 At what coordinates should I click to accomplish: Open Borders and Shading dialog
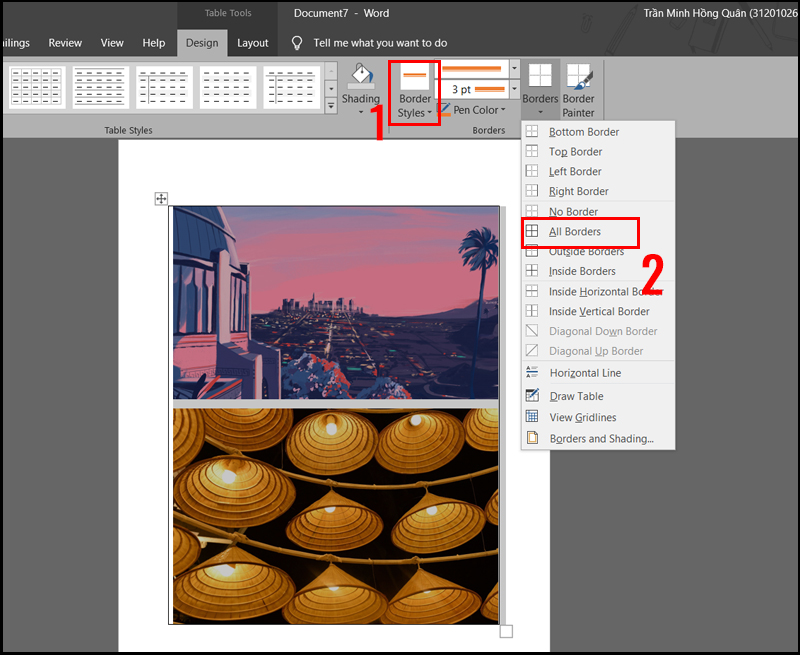598,439
